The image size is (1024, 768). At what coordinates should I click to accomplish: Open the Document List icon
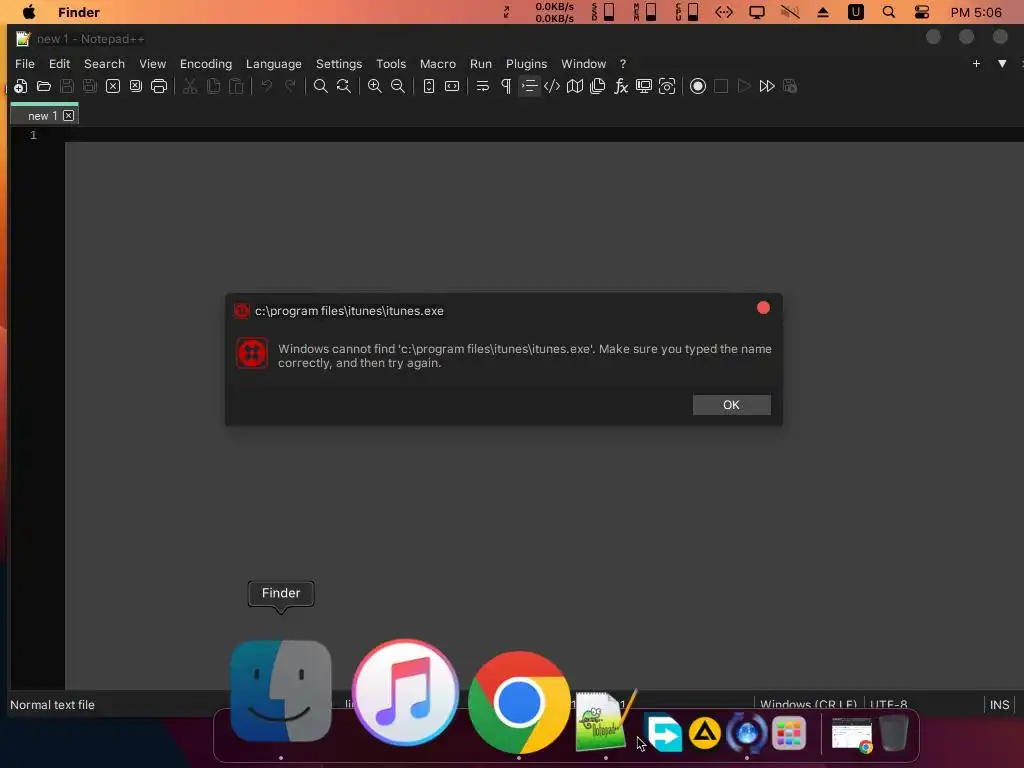598,86
